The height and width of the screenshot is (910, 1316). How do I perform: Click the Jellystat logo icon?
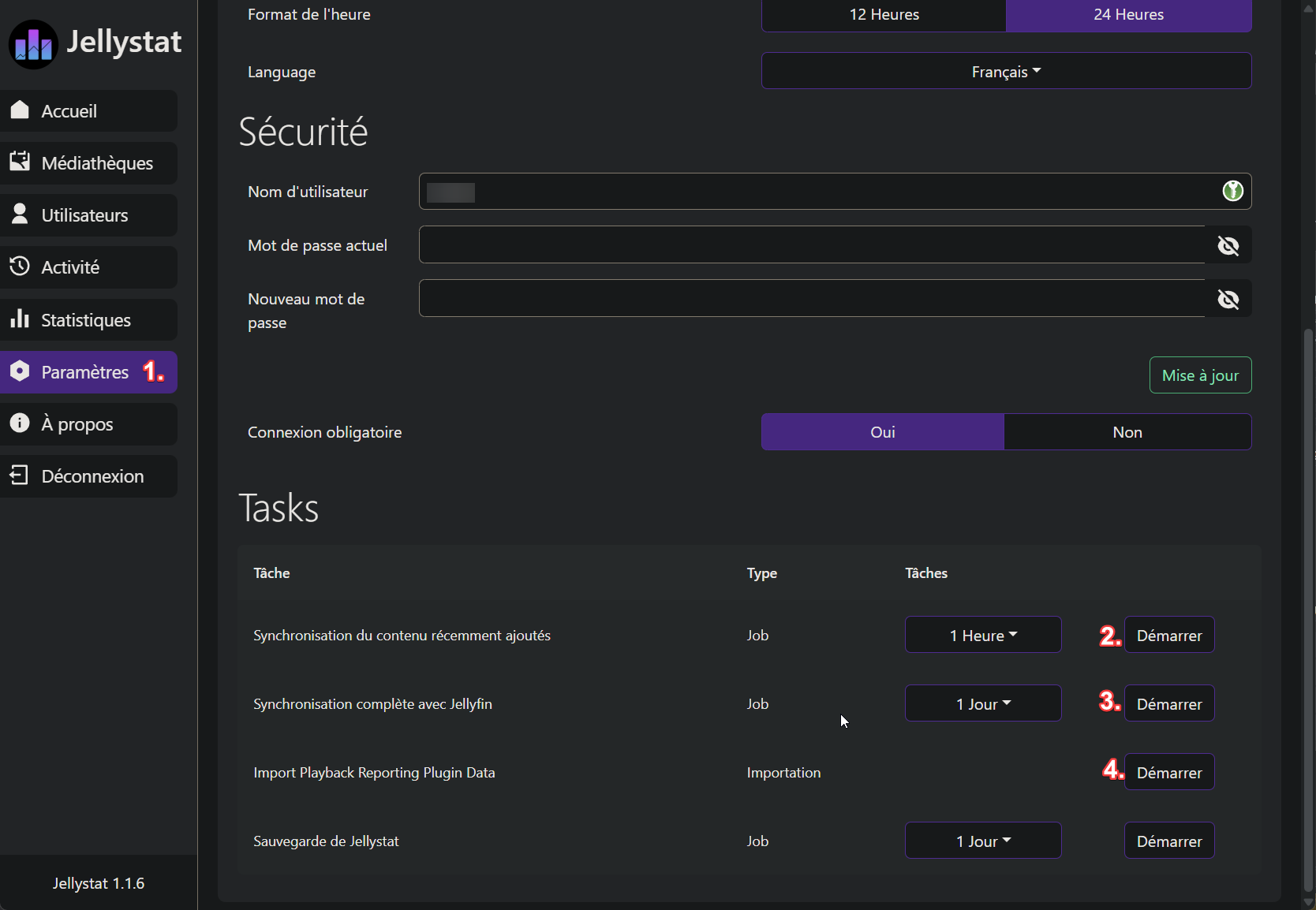[33, 44]
